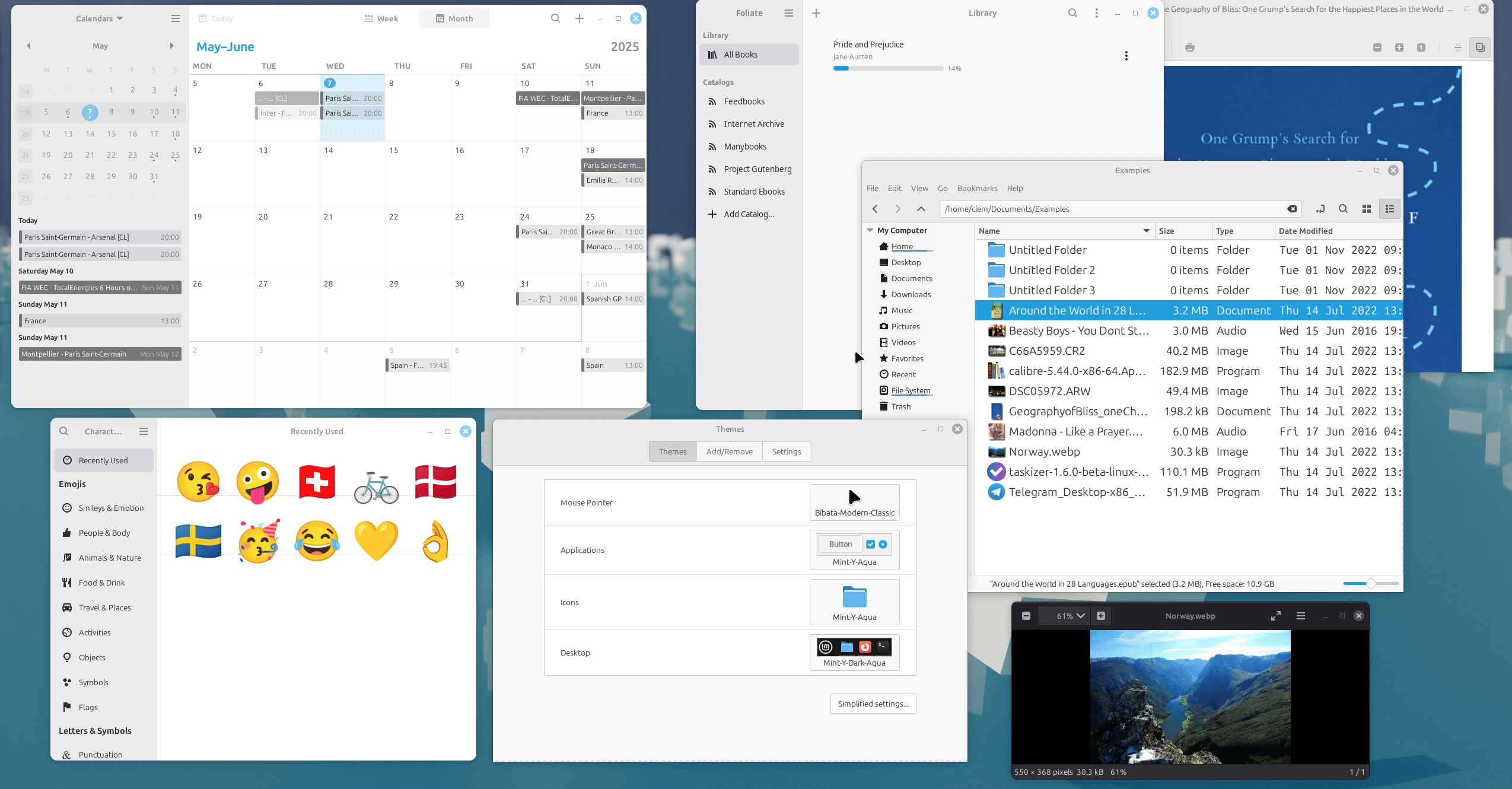Open the Calendars dropdown
Viewport: 1512px width, 789px height.
99,18
